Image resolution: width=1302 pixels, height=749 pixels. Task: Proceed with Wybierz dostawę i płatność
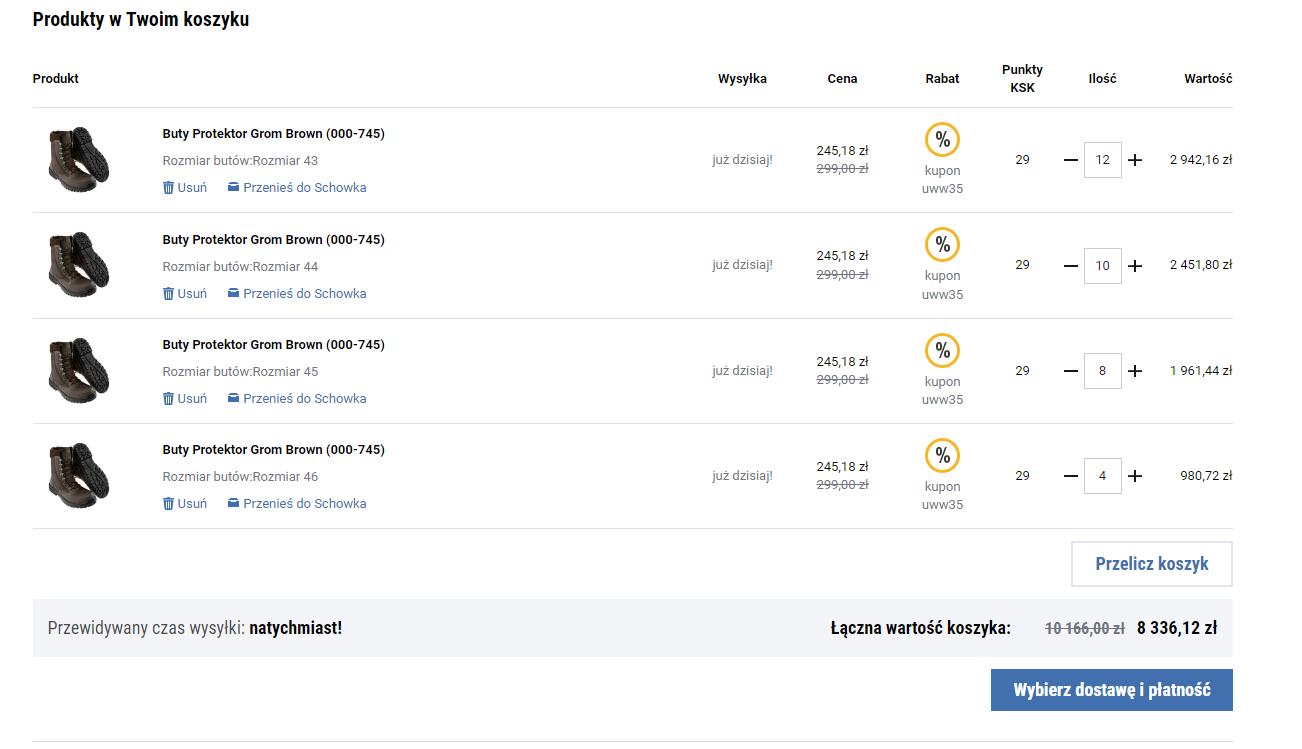click(x=1111, y=690)
